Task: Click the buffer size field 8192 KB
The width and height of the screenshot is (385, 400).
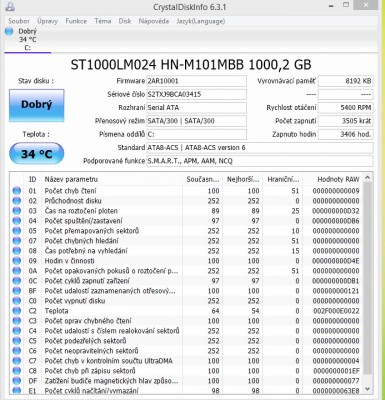Action: tap(346, 81)
